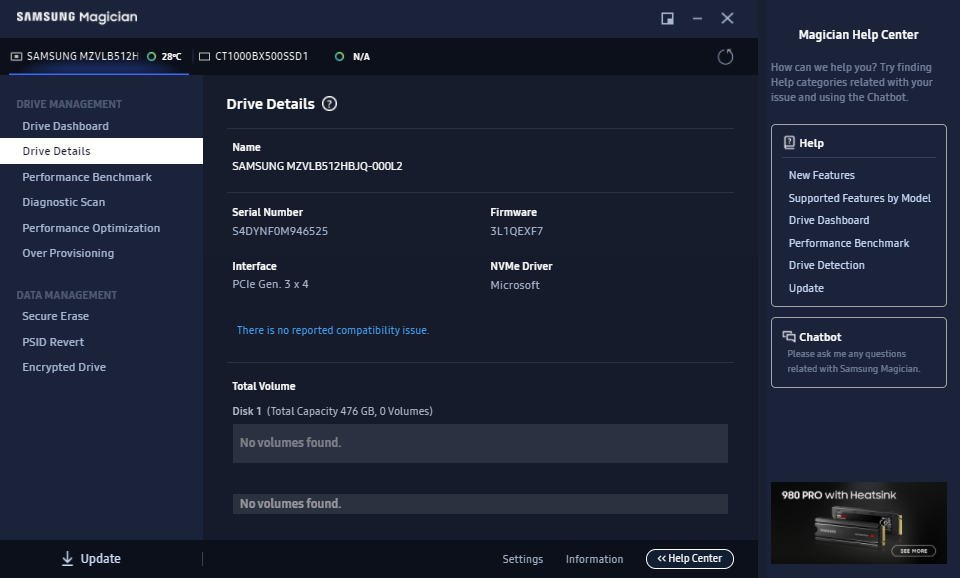Image resolution: width=960 pixels, height=578 pixels.
Task: Switch to the CT1000BX500SSD1 drive tab
Action: click(x=285, y=56)
